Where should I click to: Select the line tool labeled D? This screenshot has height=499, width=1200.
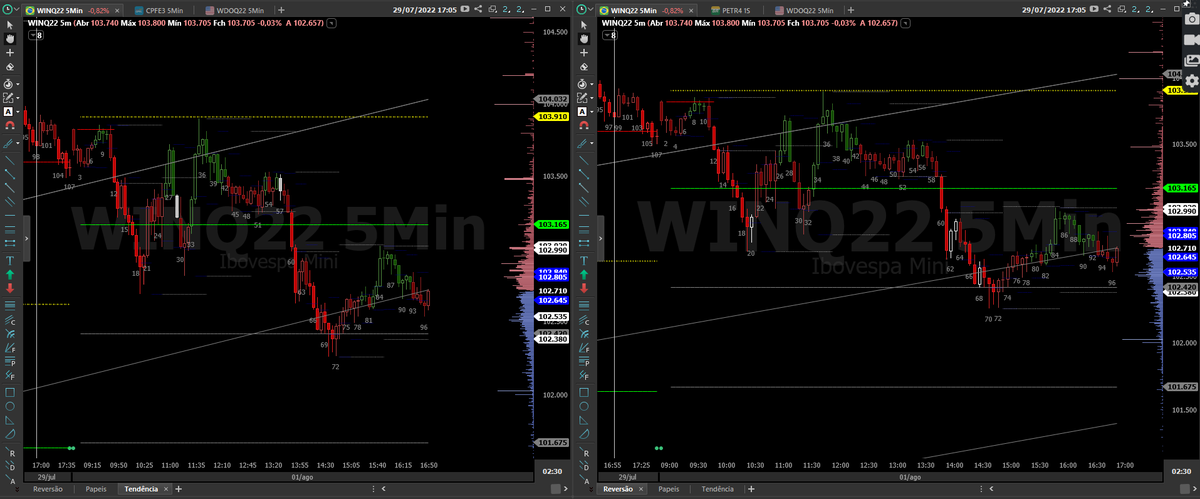click(x=10, y=466)
